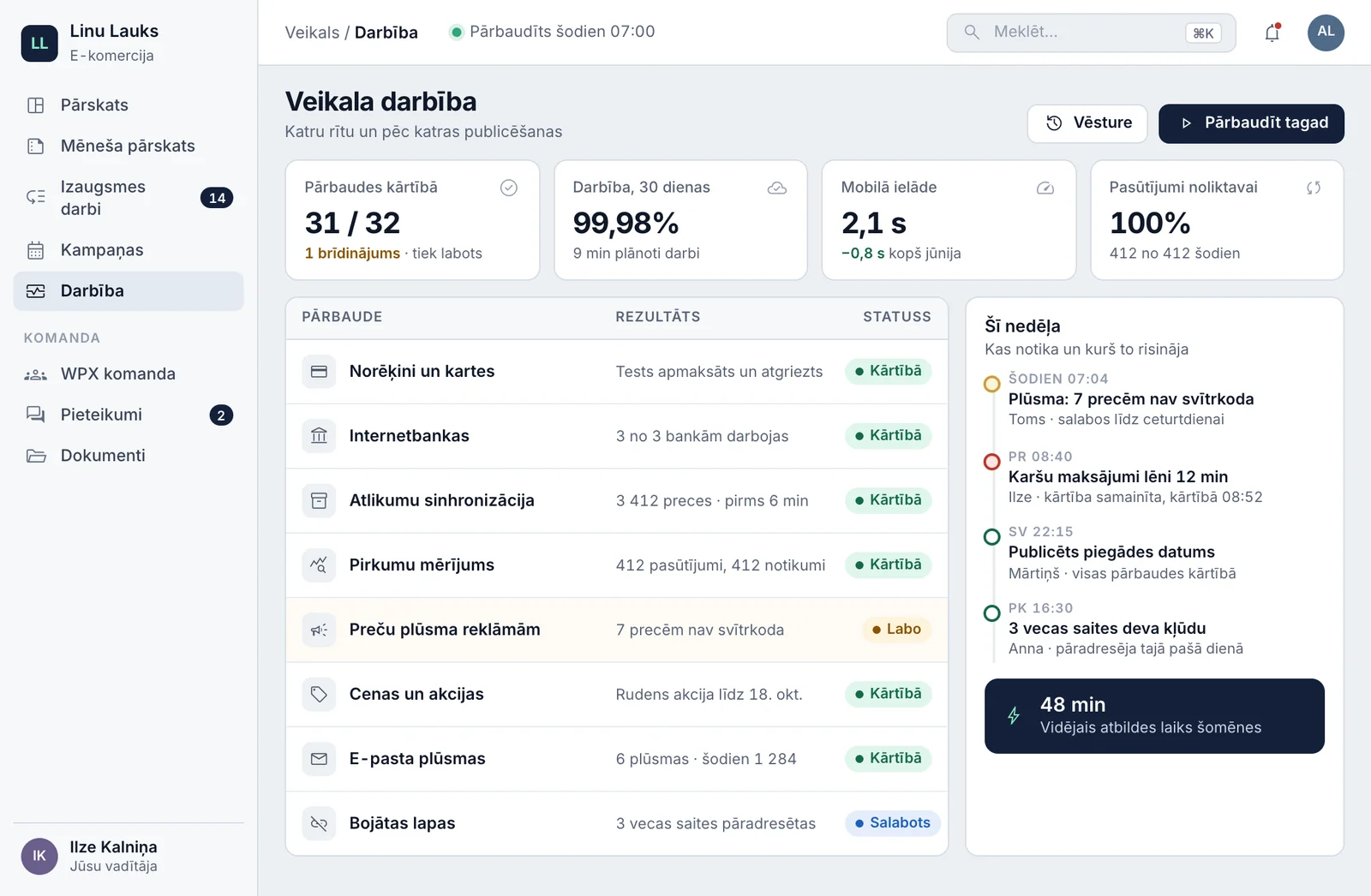Image resolution: width=1371 pixels, height=896 pixels.
Task: Click the box icon beside Atlikumu sinhronizācija
Action: click(x=319, y=500)
